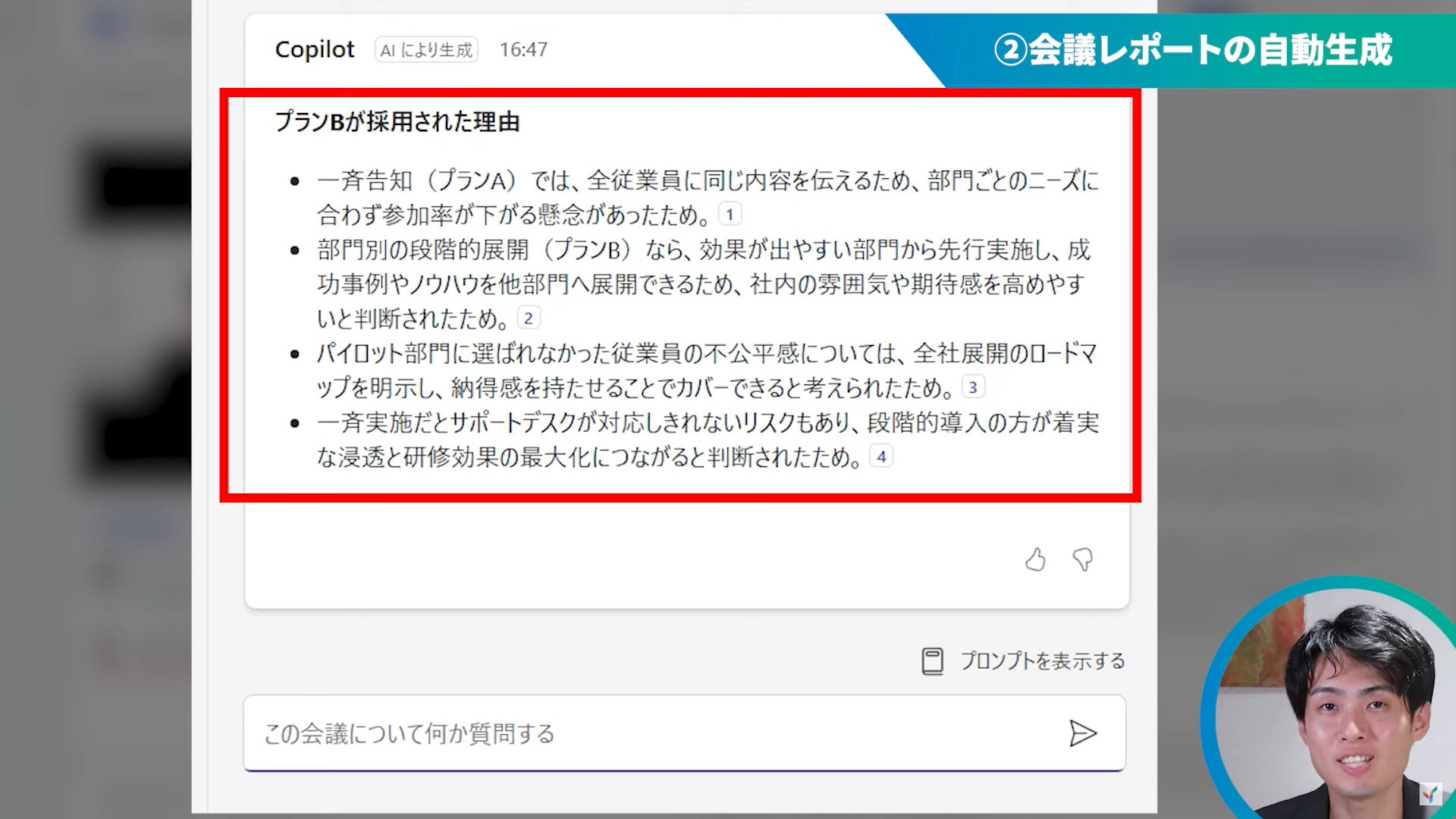
Task: Open citation reference 2
Action: click(529, 318)
